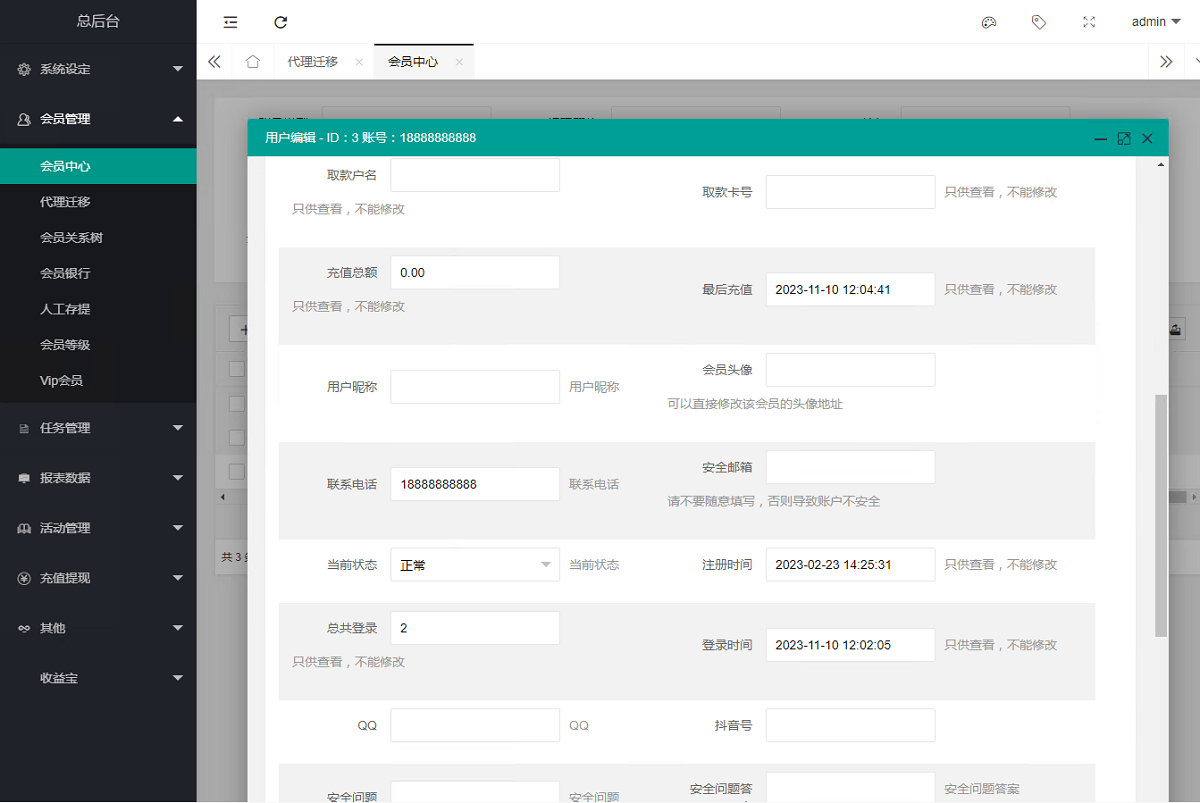Toggle fullscreen mode icon

point(1089,22)
